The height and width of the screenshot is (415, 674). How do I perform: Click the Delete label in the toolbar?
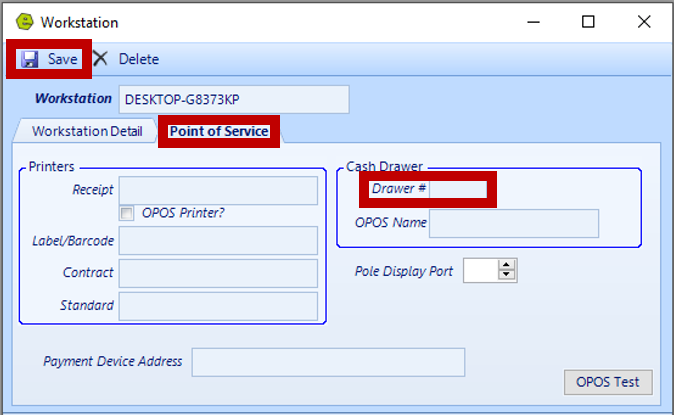point(139,59)
